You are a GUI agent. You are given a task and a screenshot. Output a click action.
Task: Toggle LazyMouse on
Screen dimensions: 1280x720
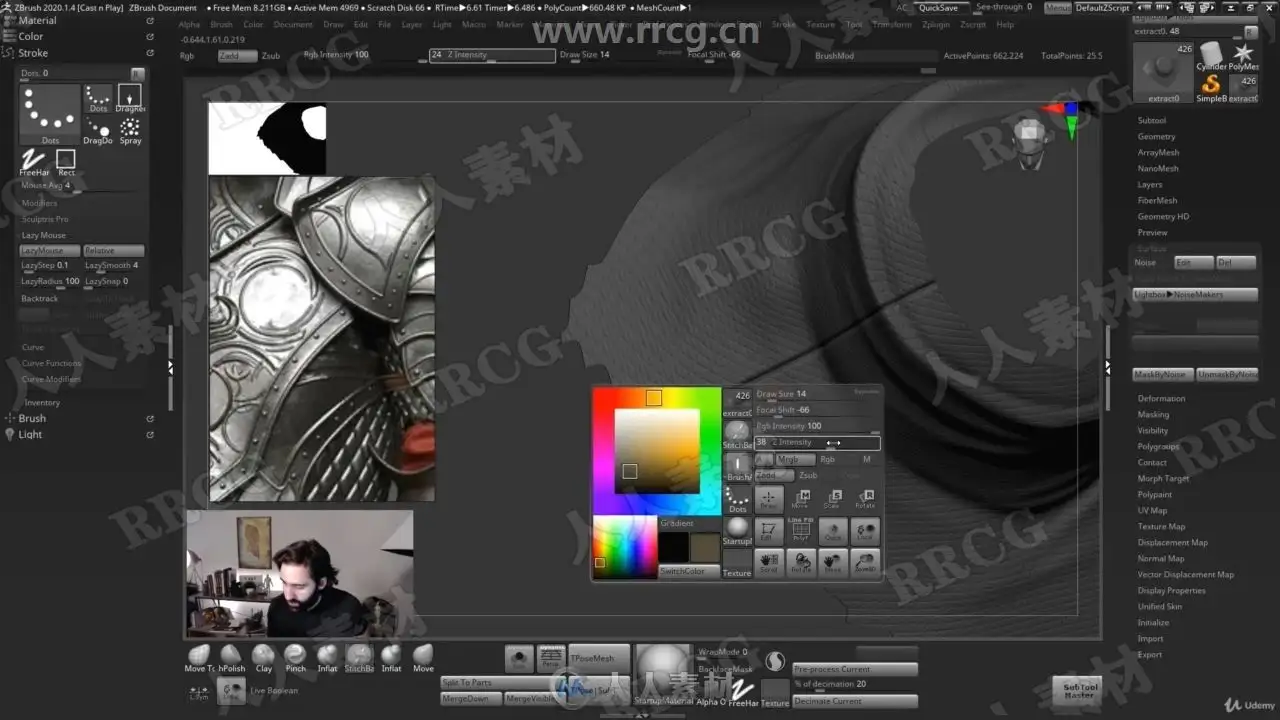pyautogui.click(x=49, y=250)
